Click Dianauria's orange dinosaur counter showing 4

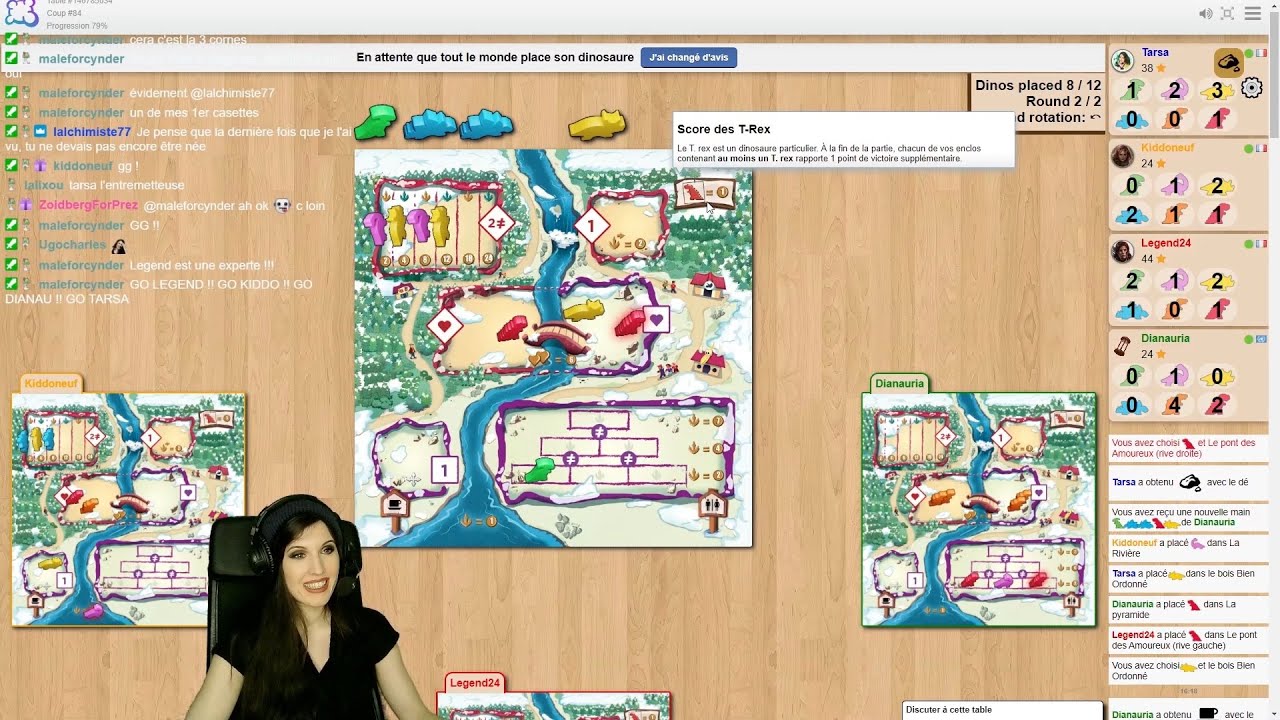1175,405
